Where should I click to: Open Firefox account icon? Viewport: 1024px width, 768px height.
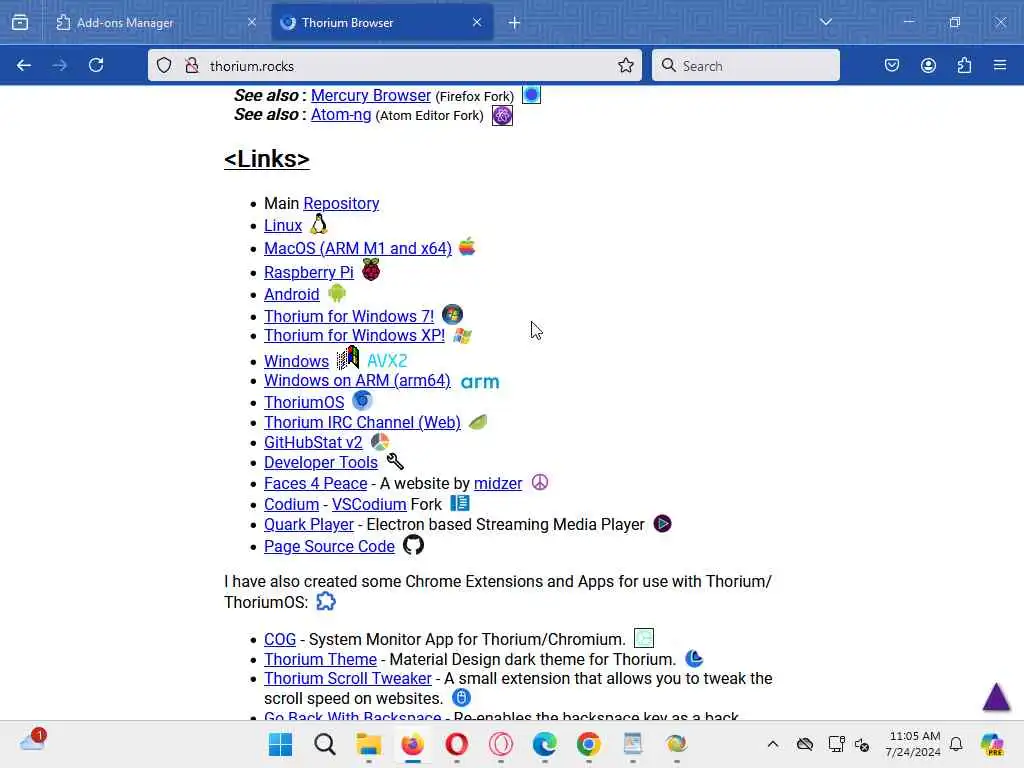point(928,65)
